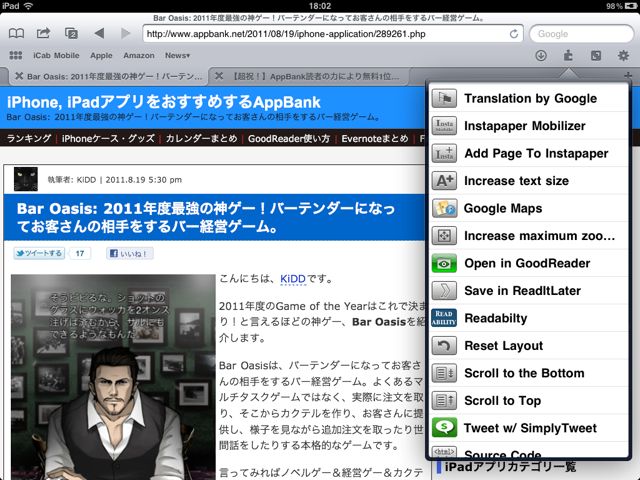Go back with the left arrow

(x=99, y=33)
